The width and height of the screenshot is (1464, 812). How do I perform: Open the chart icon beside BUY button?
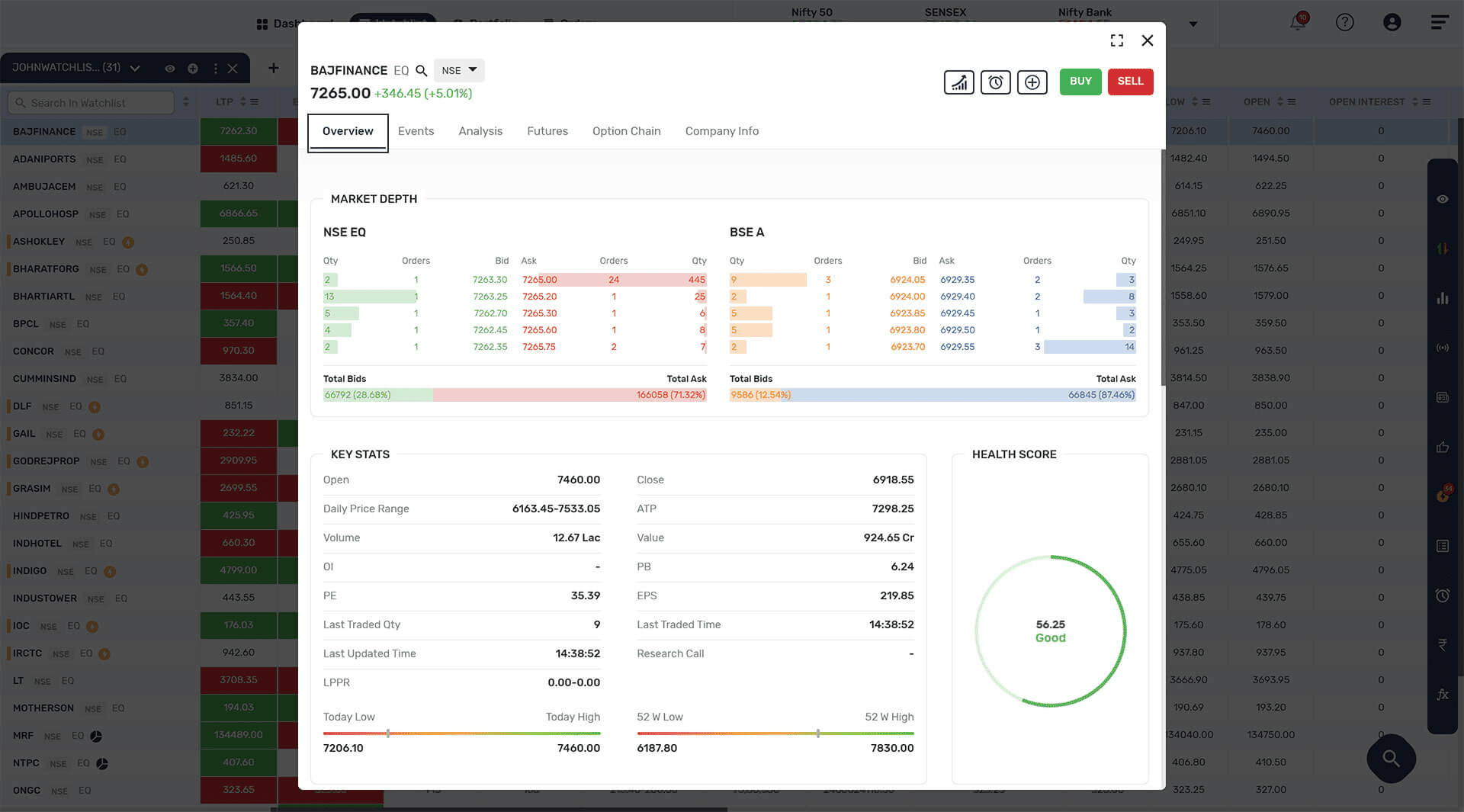pyautogui.click(x=958, y=82)
